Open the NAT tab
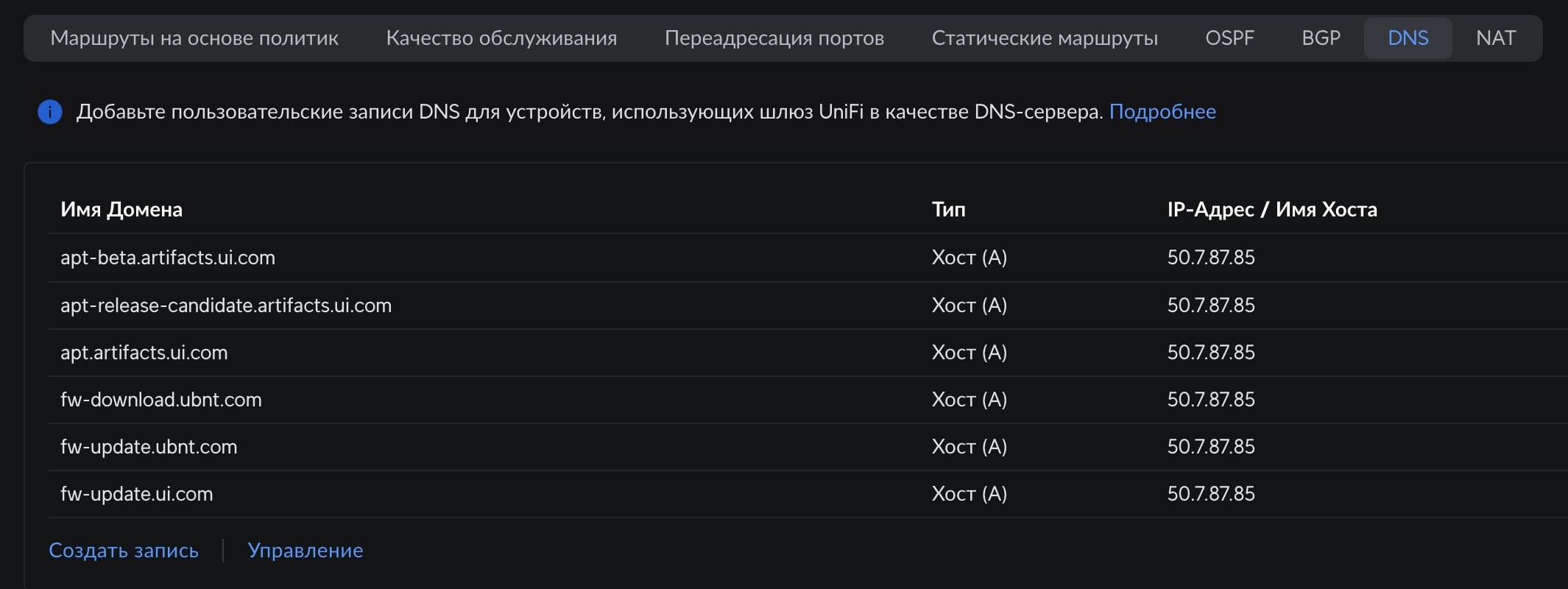This screenshot has height=589, width=1568. click(x=1495, y=38)
